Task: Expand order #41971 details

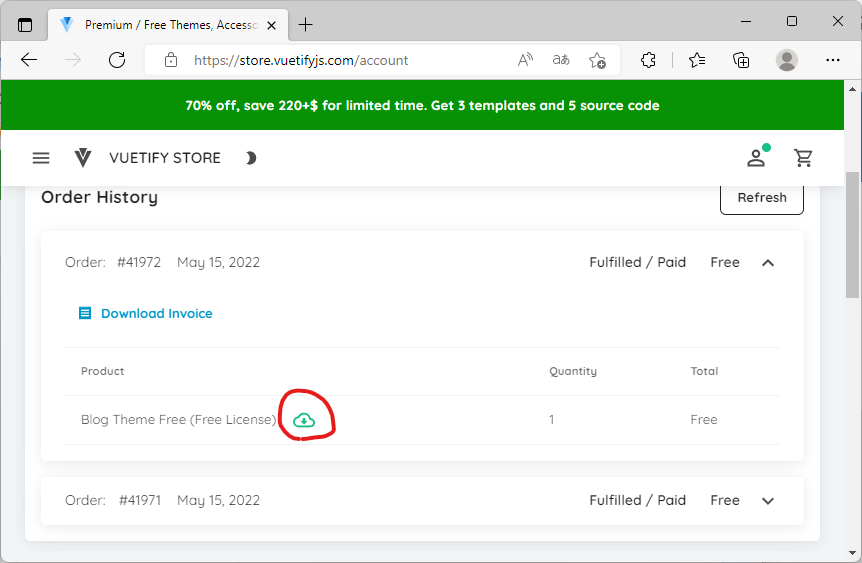Action: tap(768, 501)
